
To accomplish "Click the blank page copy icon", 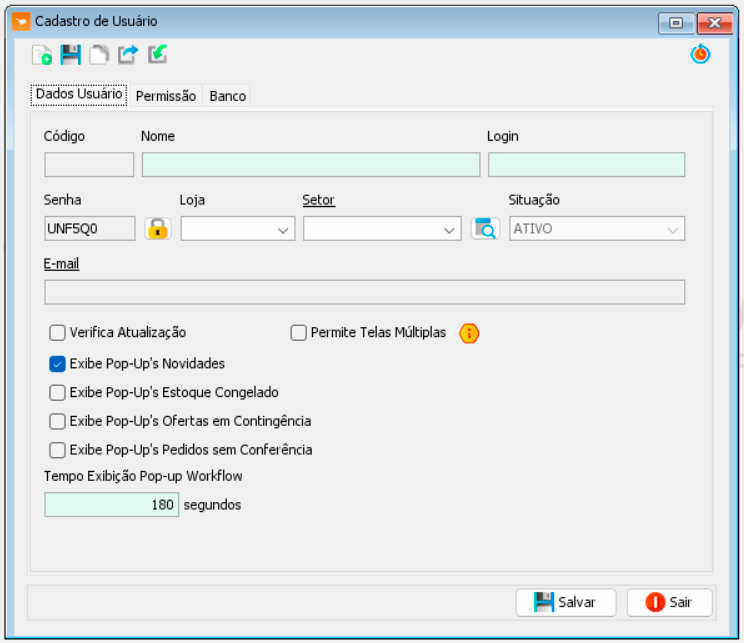I will [99, 56].
